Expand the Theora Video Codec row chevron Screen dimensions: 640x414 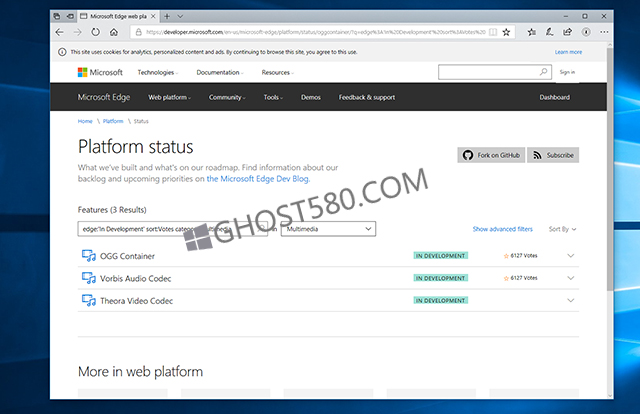(571, 300)
